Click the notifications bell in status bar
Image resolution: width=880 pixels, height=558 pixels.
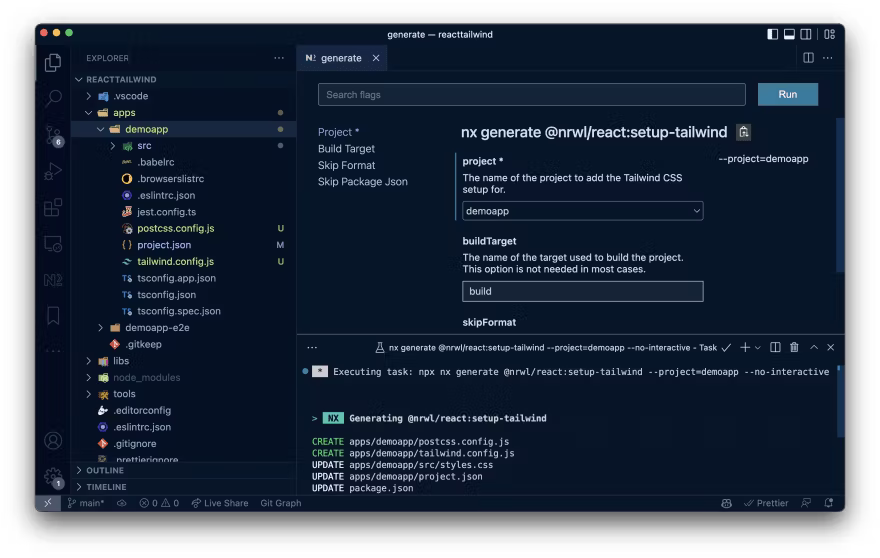pos(828,503)
